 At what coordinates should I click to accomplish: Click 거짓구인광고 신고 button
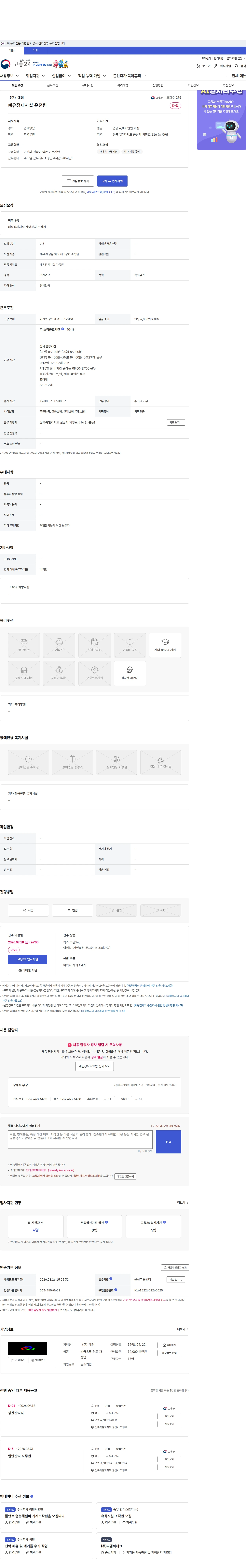point(175,1267)
